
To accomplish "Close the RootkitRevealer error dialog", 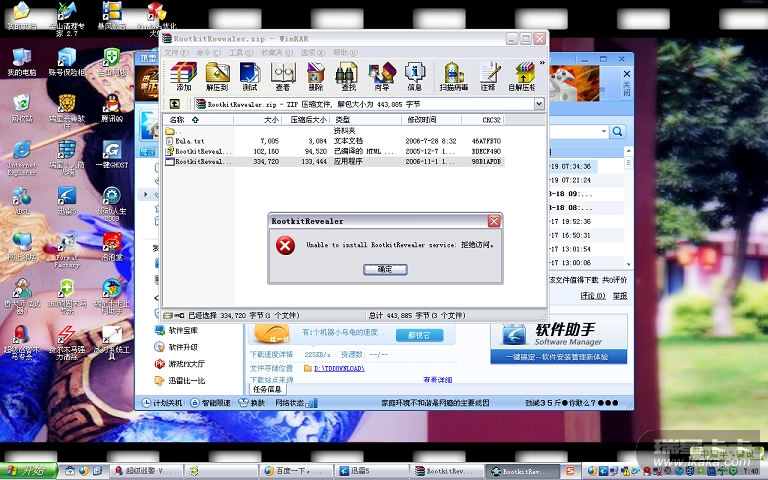I will coord(494,221).
